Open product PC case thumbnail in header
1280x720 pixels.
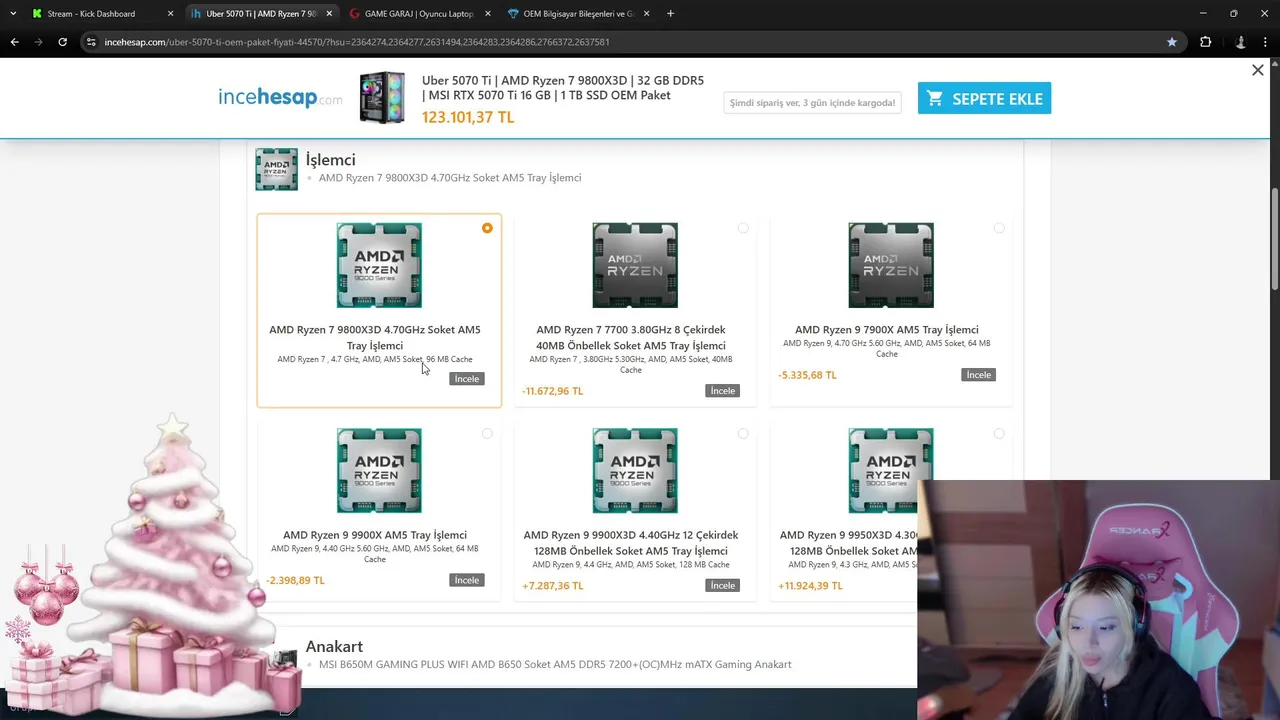click(382, 97)
